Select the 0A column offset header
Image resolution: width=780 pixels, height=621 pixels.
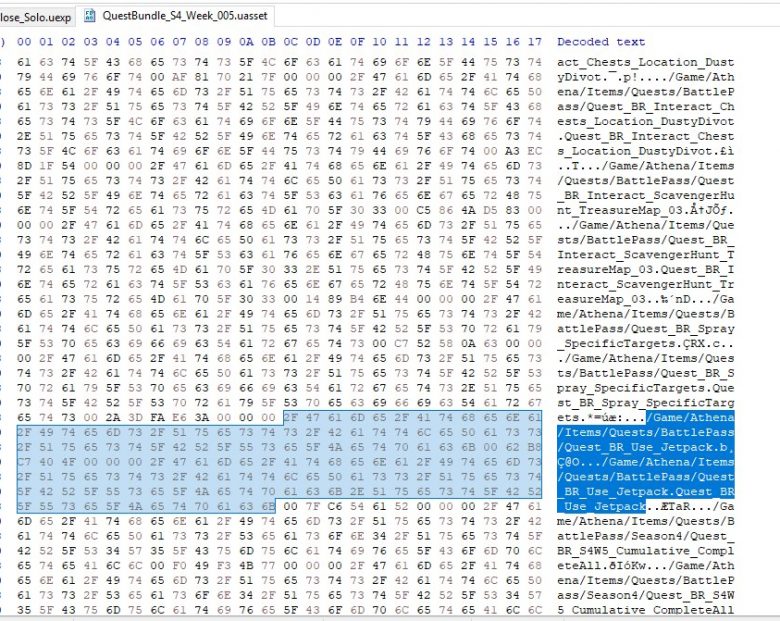coord(246,42)
